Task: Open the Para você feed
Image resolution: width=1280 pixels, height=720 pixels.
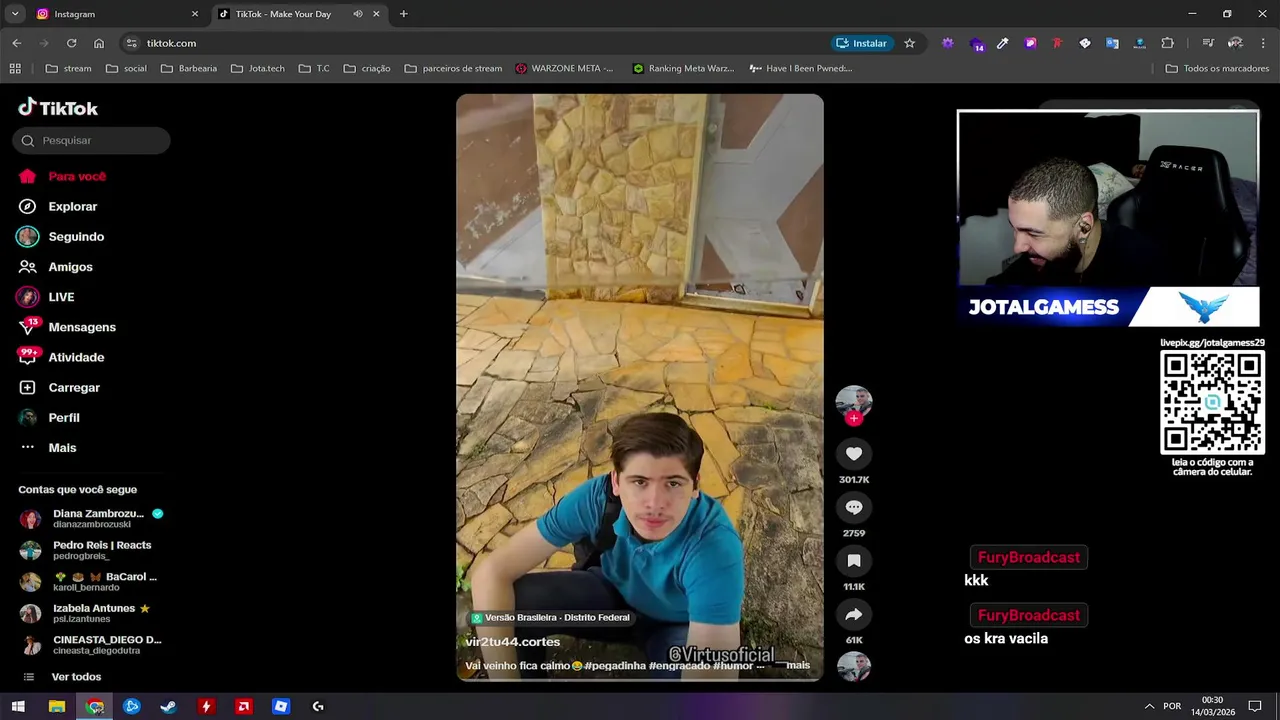Action: 63,176
